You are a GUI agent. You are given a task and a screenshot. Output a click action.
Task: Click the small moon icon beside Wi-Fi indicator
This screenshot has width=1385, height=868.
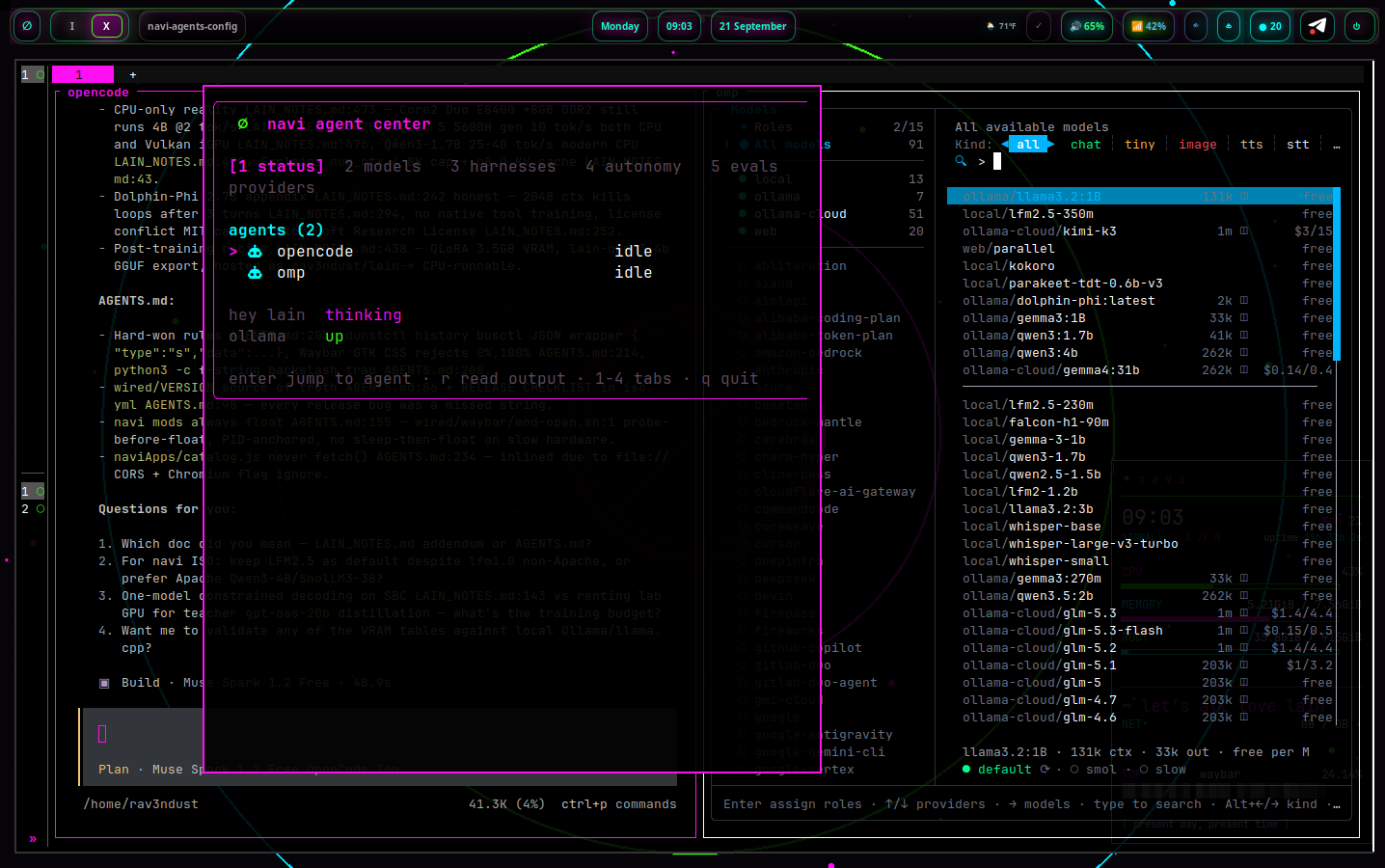tap(1196, 26)
